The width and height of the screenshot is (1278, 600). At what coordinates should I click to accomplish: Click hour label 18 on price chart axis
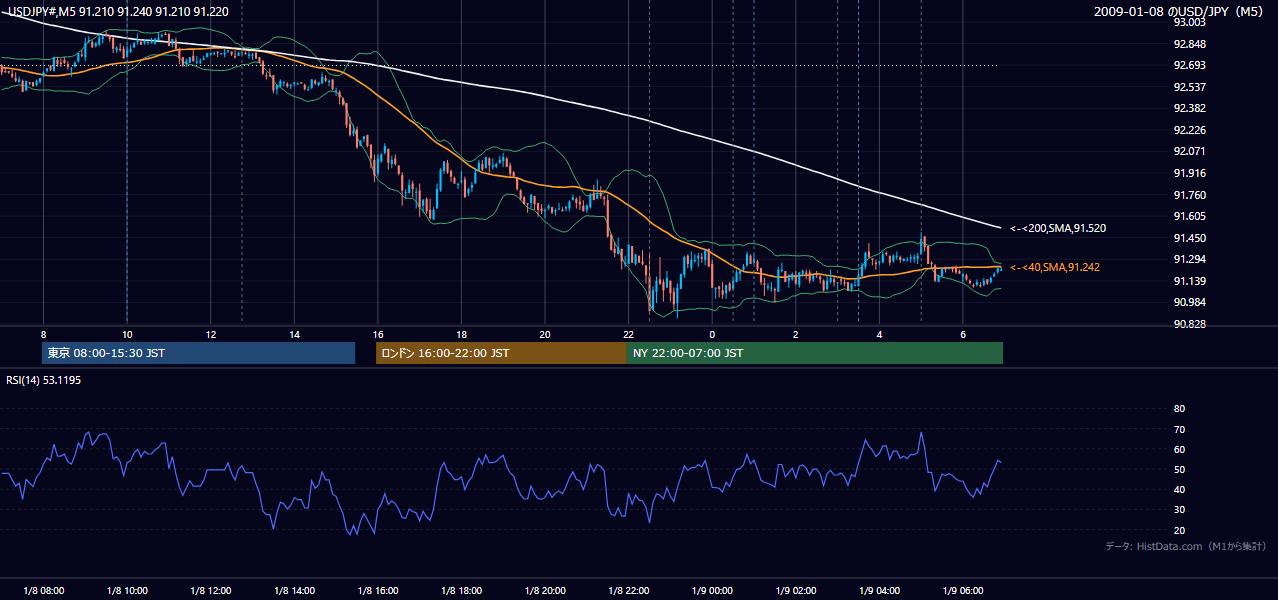click(x=461, y=334)
